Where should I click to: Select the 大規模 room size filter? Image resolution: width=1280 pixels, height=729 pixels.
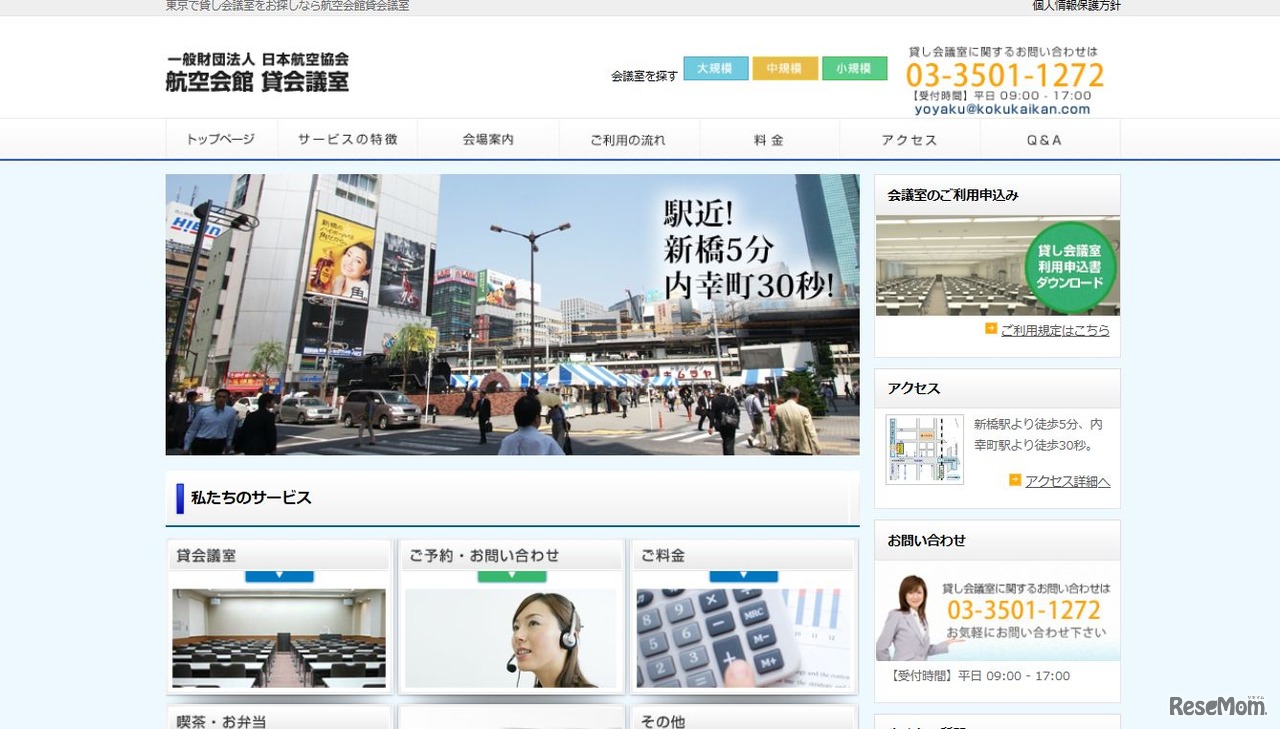pyautogui.click(x=715, y=68)
